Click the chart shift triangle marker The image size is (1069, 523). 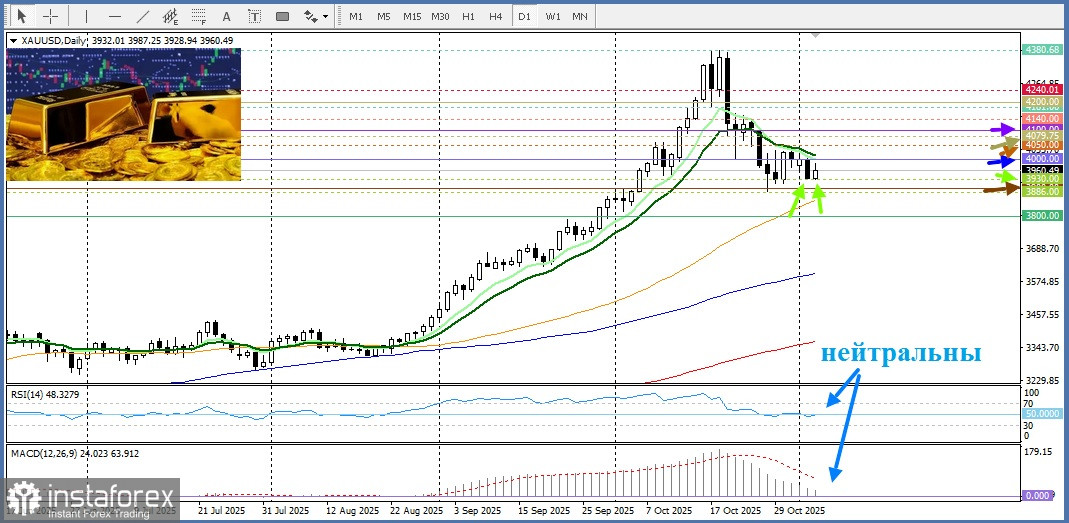(x=816, y=36)
